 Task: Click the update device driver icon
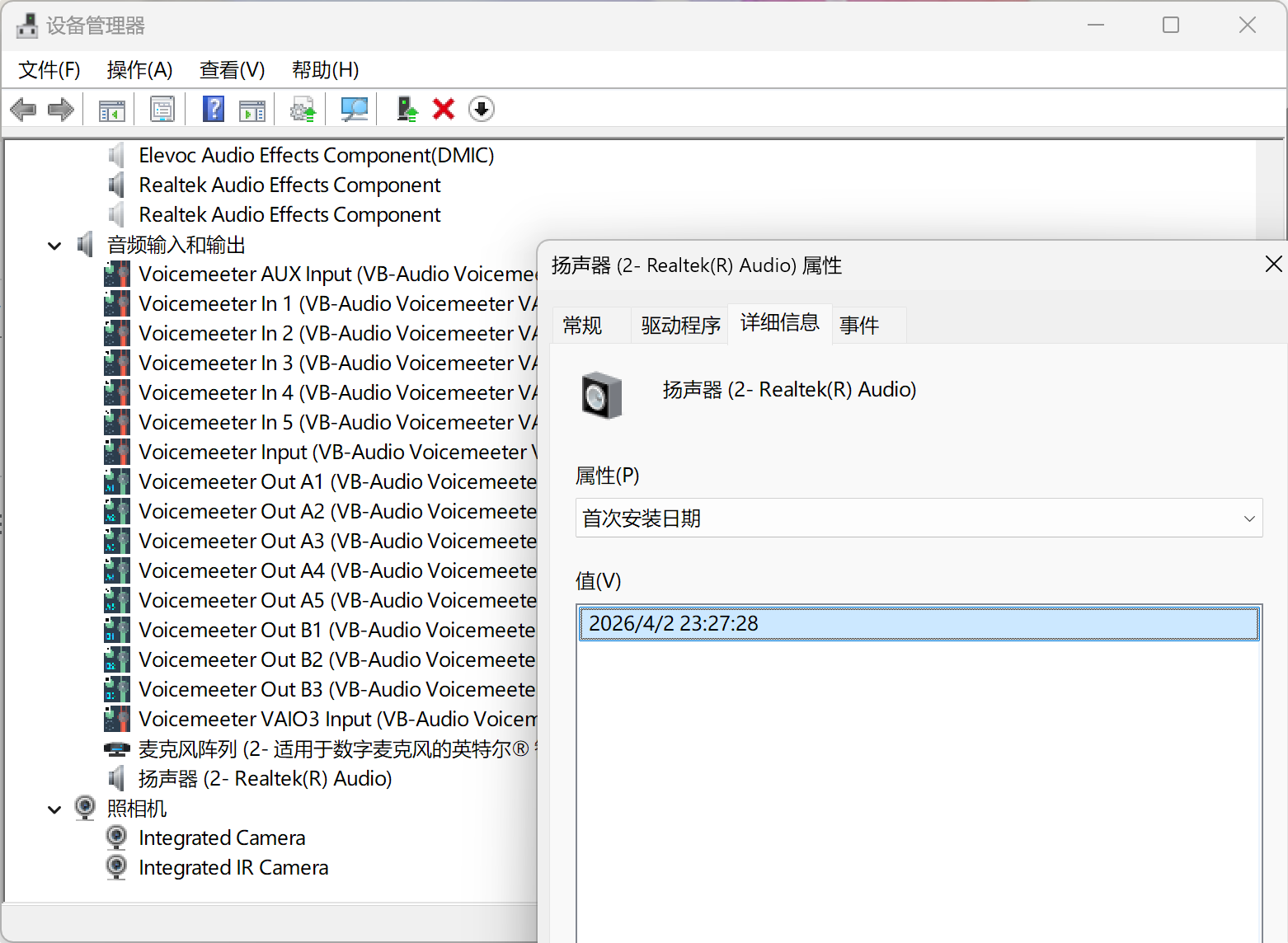407,109
